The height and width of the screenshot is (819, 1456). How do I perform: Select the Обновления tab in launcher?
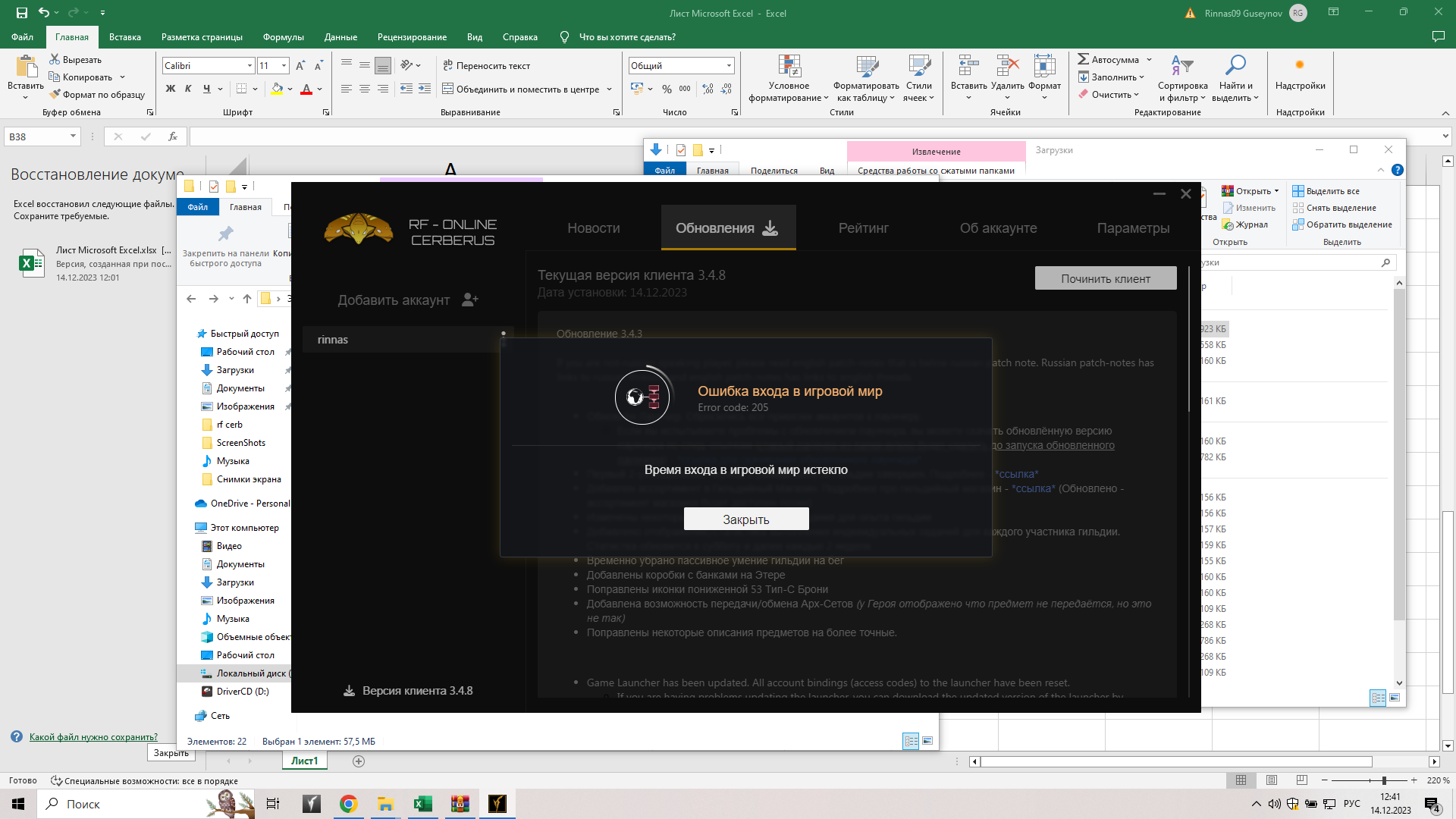click(728, 228)
